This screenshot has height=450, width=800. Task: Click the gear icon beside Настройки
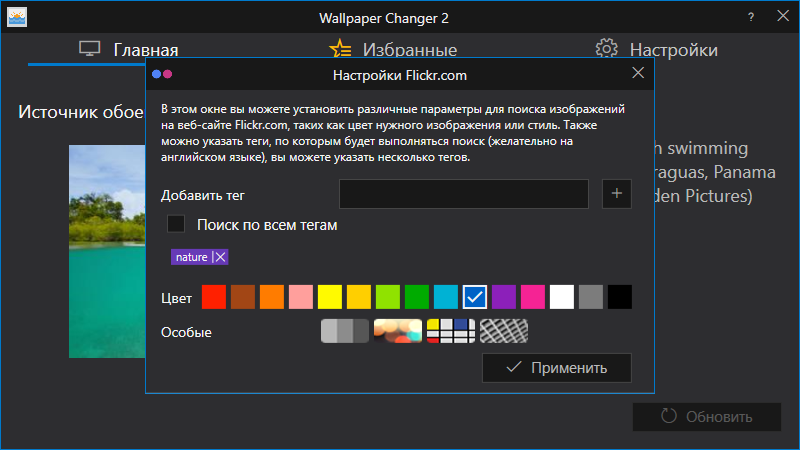coord(607,48)
